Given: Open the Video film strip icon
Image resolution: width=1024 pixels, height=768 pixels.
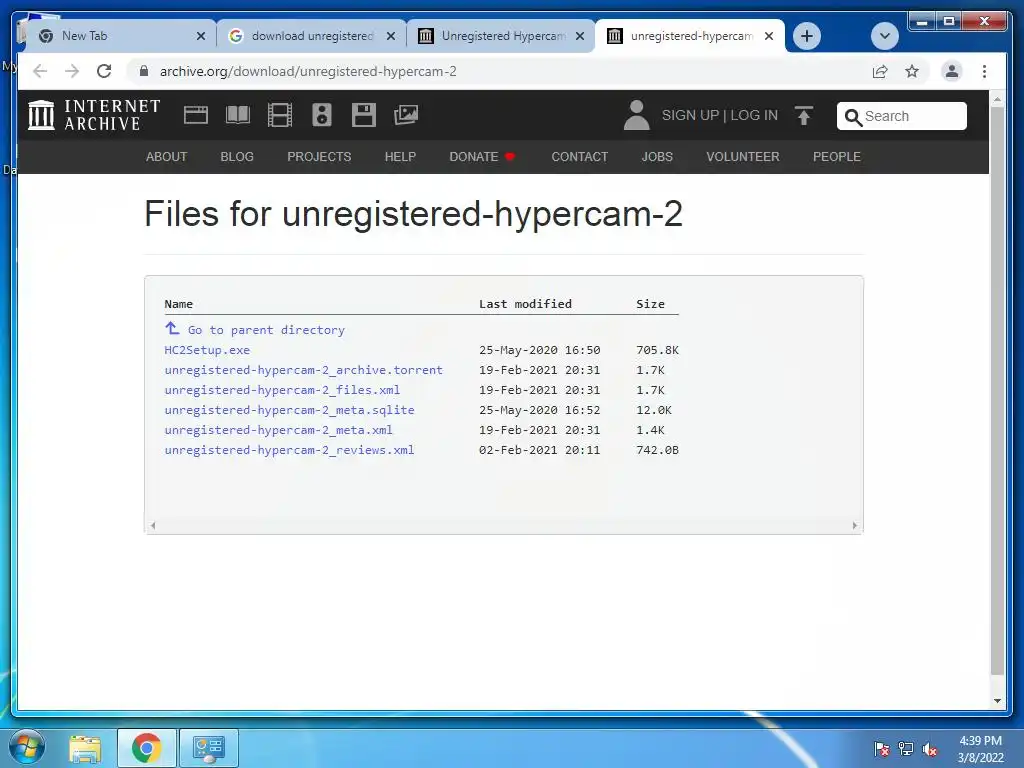Looking at the screenshot, I should pyautogui.click(x=280, y=116).
